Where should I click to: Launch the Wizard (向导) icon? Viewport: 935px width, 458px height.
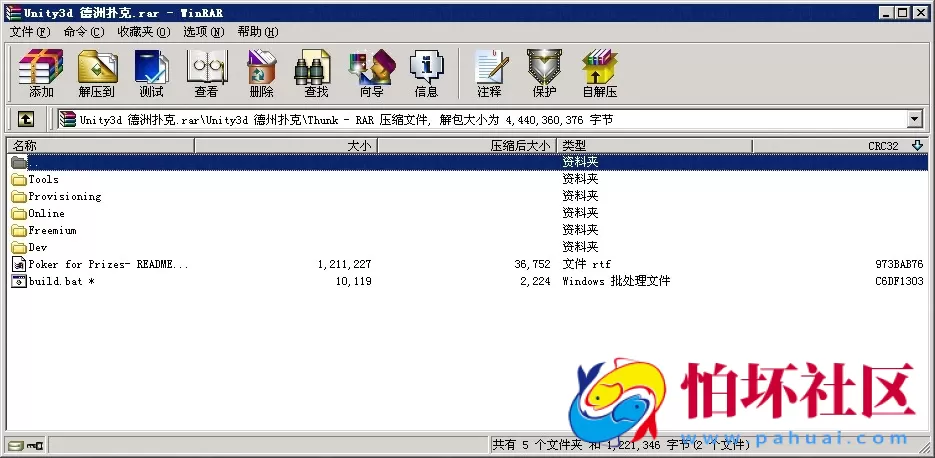[x=371, y=73]
